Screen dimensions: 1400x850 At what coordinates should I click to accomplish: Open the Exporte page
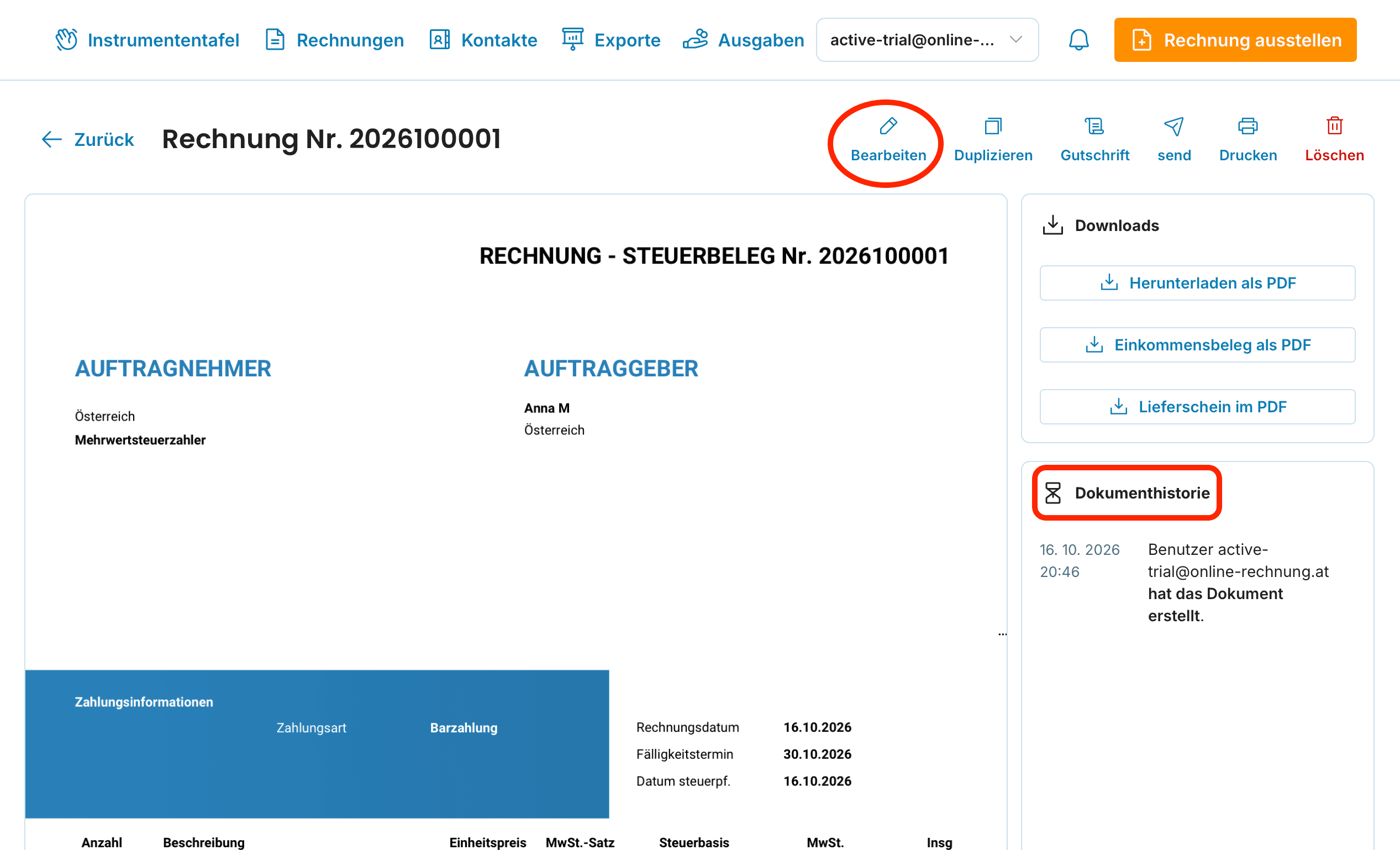(611, 40)
